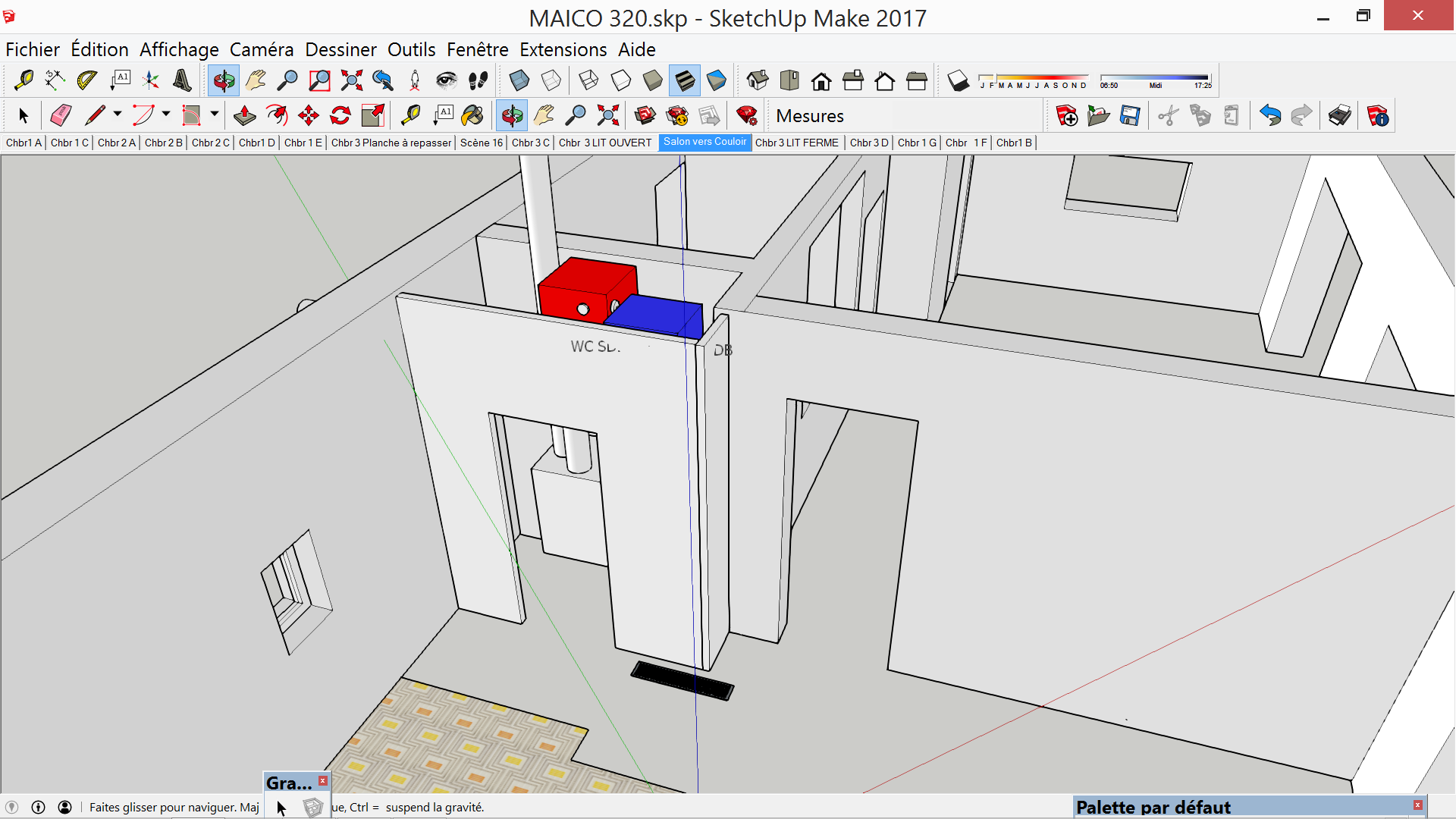Click the Print model icon
The image size is (1456, 819).
(x=1339, y=115)
